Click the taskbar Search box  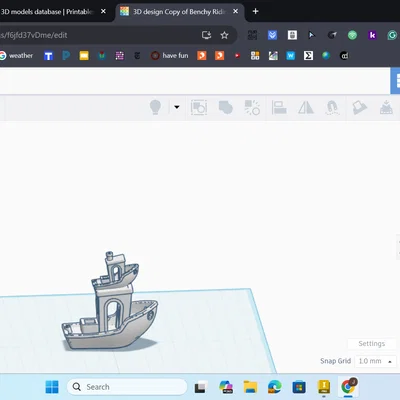(127, 387)
